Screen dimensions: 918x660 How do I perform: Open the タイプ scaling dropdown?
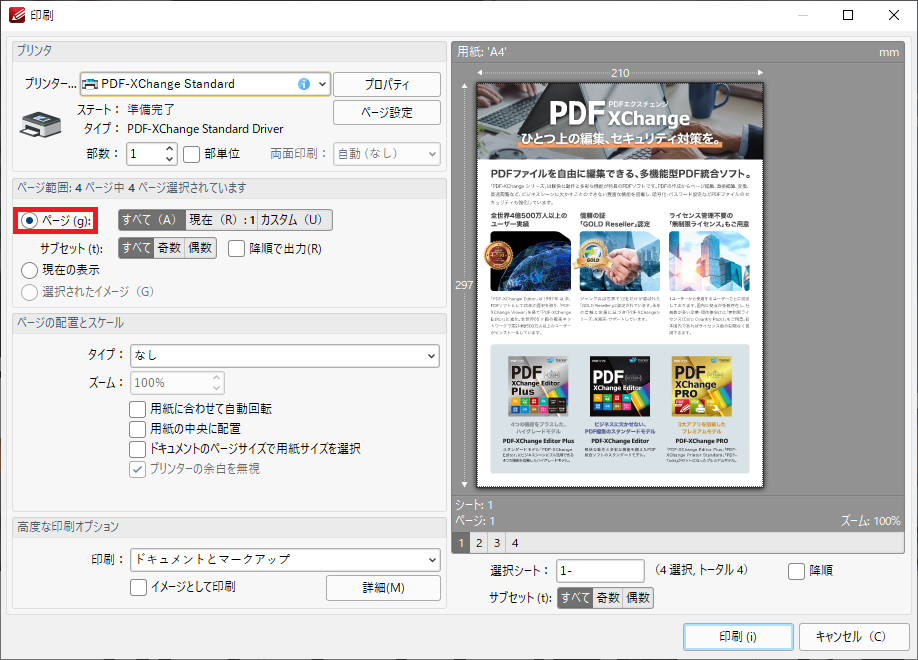[x=431, y=355]
